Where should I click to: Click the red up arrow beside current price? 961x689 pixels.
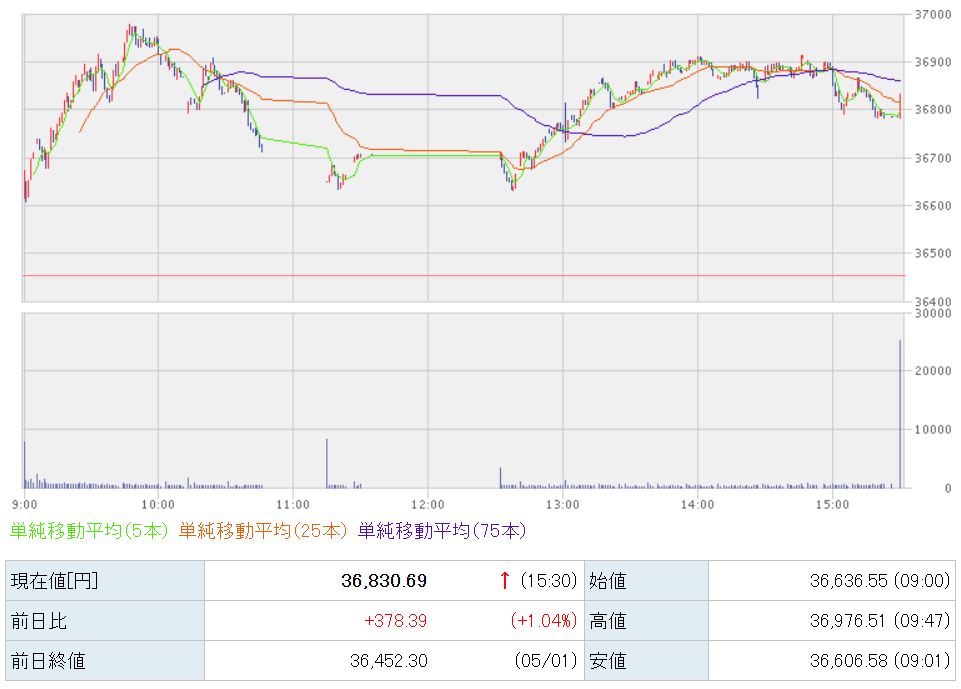[504, 580]
